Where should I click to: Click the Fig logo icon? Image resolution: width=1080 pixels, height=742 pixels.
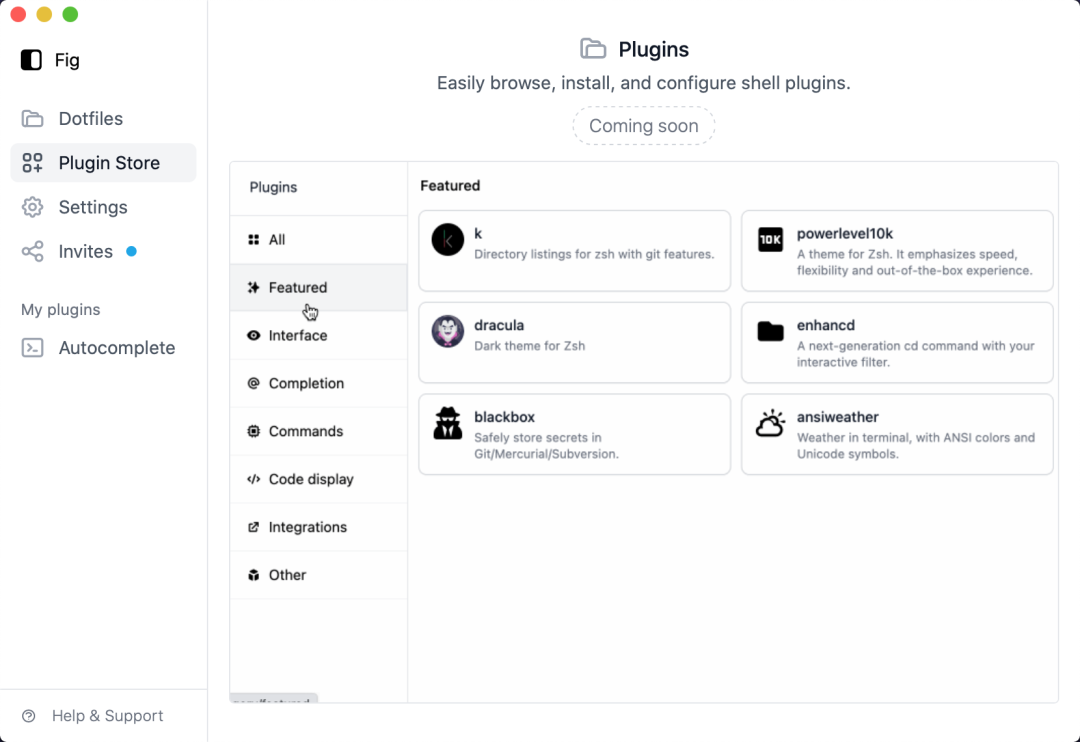[x=31, y=60]
